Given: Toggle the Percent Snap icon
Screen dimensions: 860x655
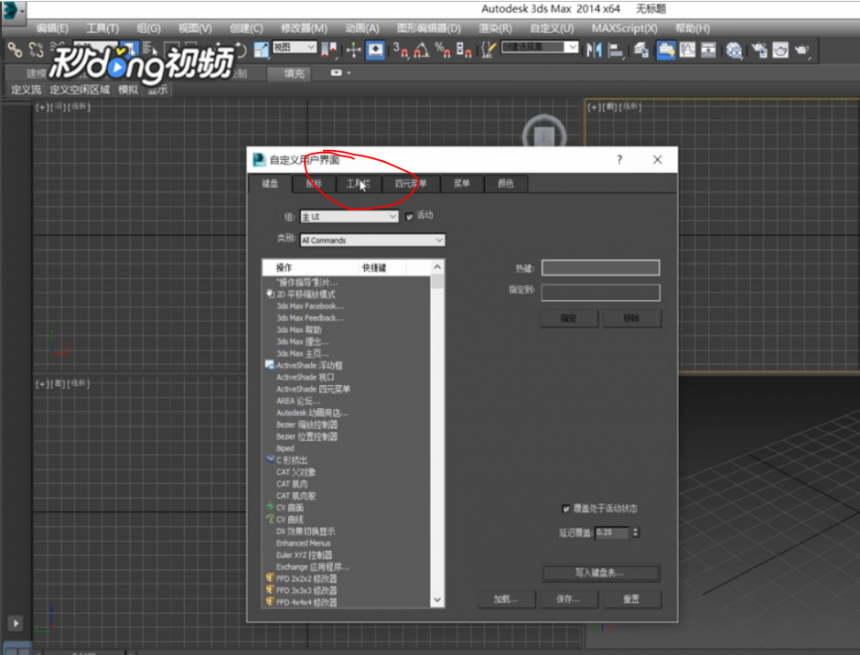Looking at the screenshot, I should click(442, 50).
